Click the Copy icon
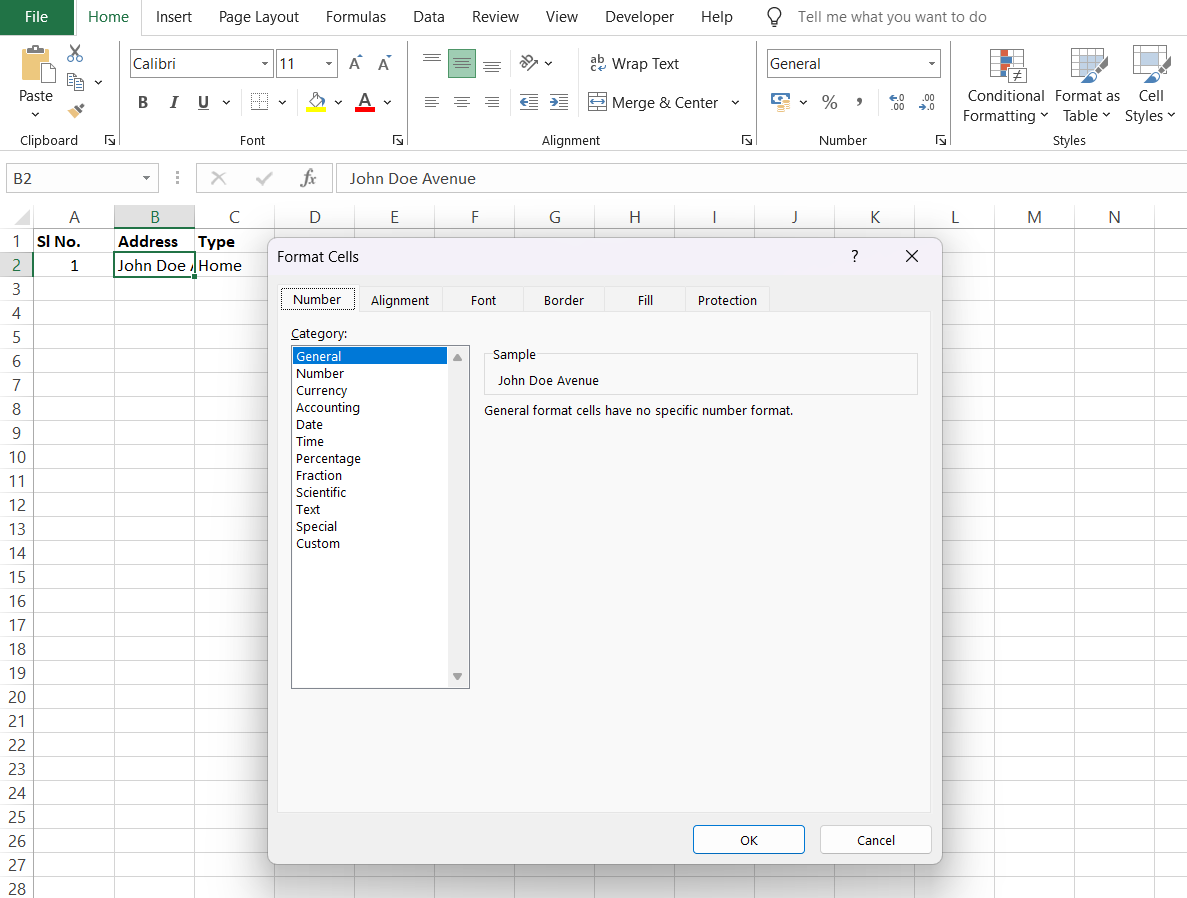1187x898 pixels. click(75, 82)
